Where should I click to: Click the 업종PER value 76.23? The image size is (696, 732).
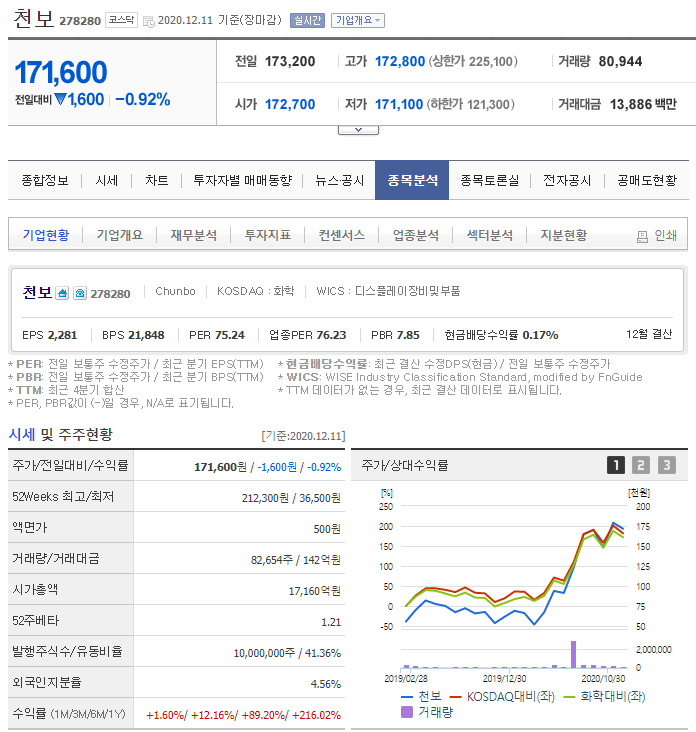331,335
